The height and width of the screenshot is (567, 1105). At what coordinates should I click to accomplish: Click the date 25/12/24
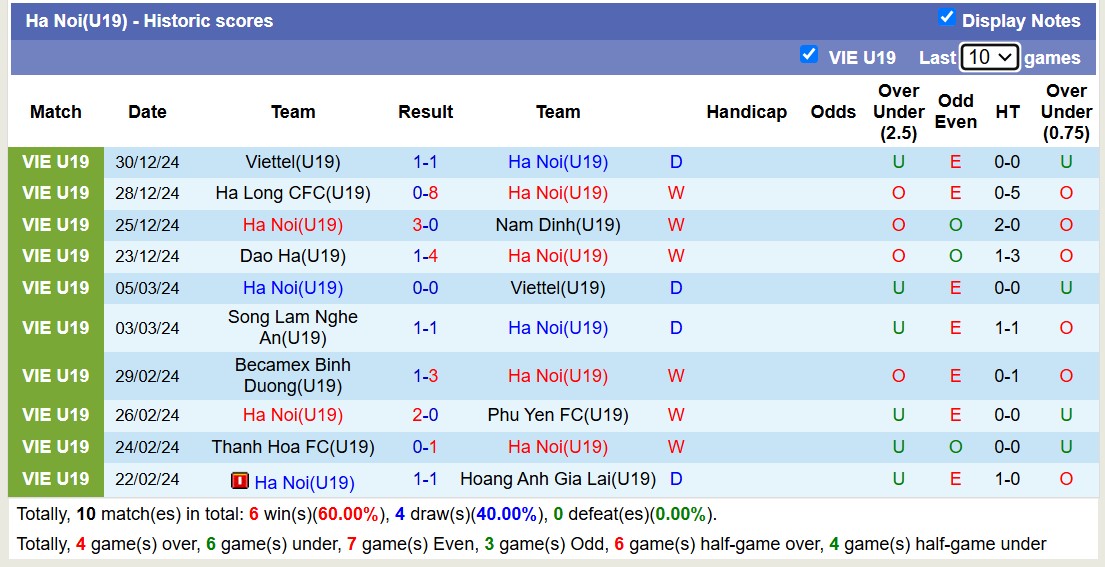[147, 225]
